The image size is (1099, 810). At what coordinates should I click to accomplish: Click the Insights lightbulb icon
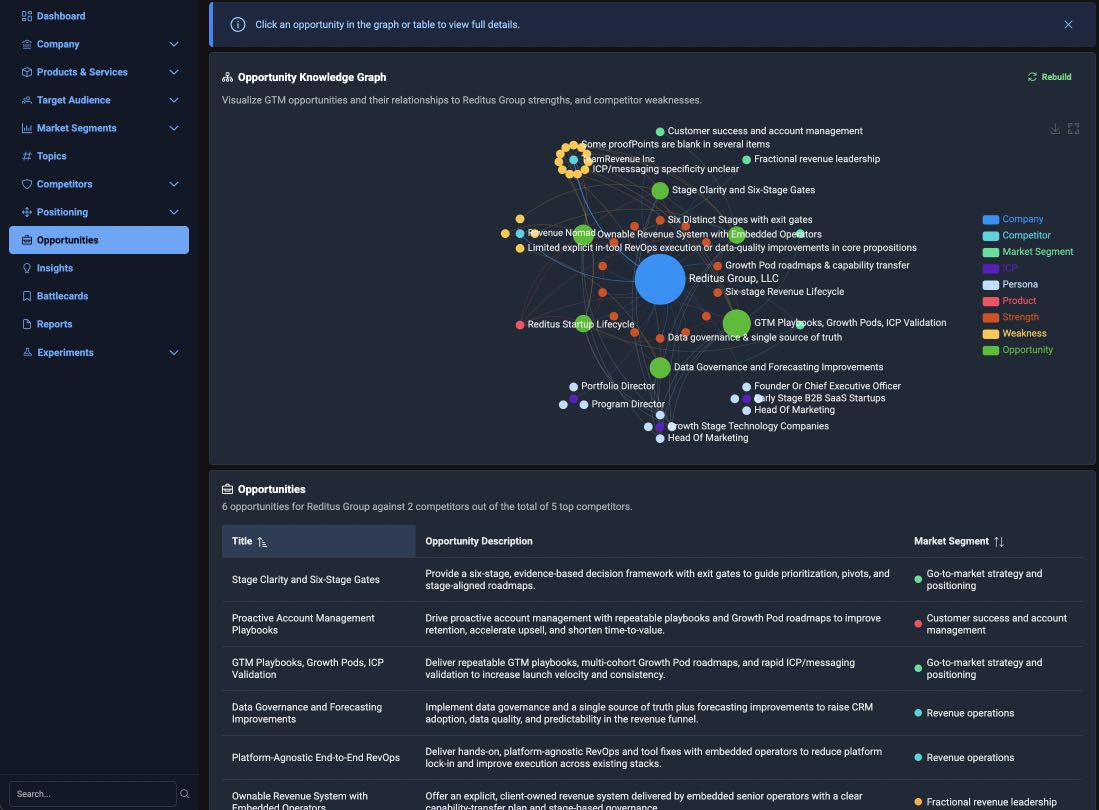click(x=27, y=268)
